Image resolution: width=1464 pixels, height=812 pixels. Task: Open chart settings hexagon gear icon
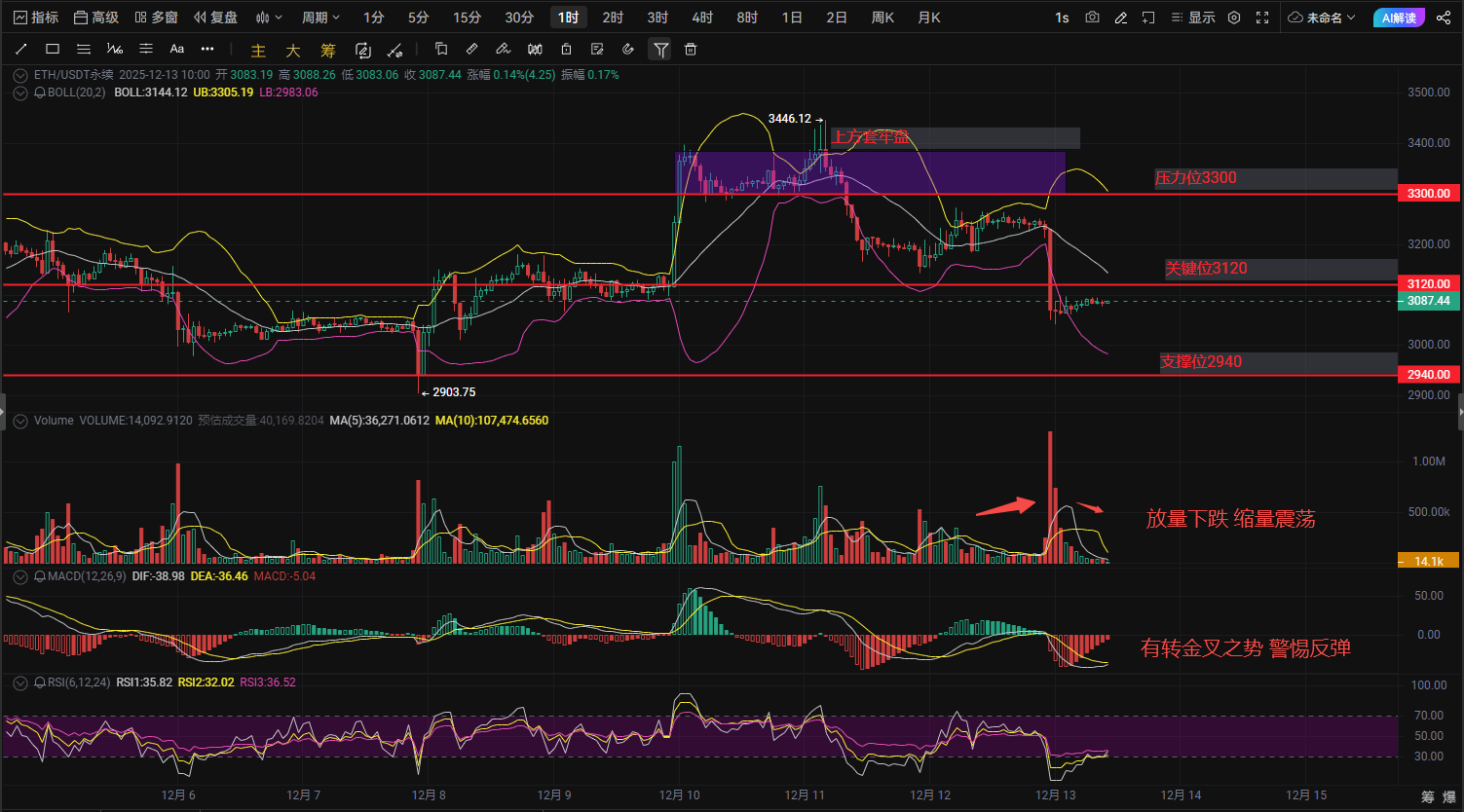coord(1234,18)
